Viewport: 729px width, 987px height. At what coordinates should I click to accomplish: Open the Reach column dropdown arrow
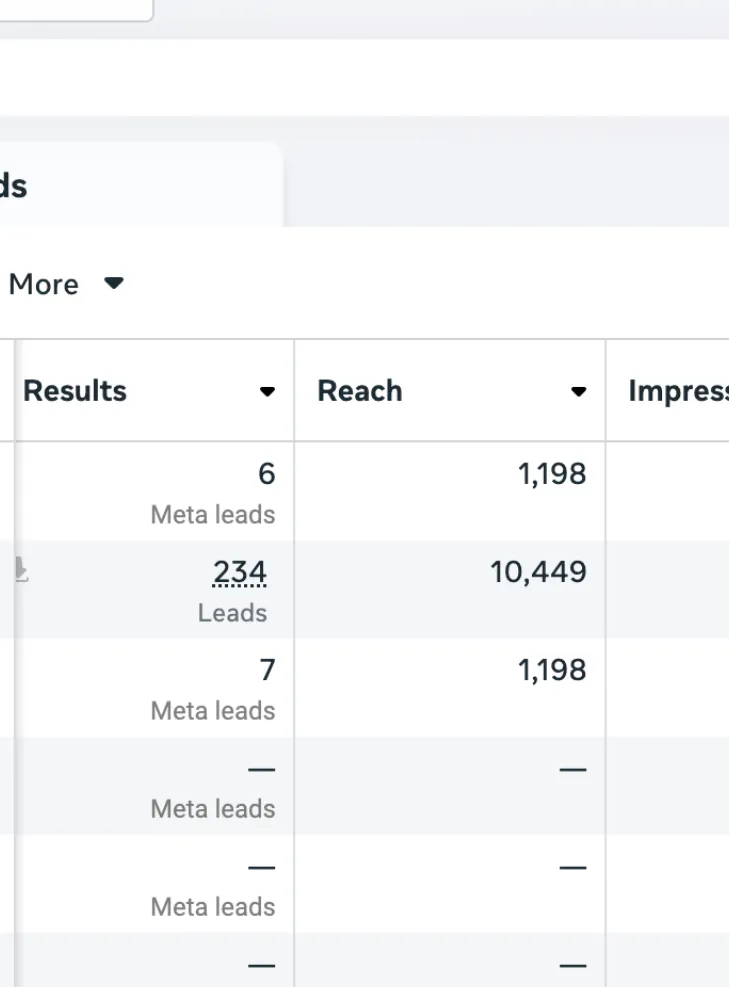click(578, 392)
